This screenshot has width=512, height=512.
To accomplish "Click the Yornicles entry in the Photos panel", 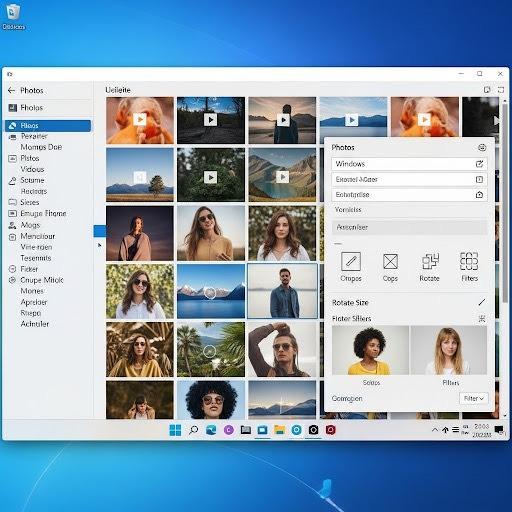I will point(348,209).
